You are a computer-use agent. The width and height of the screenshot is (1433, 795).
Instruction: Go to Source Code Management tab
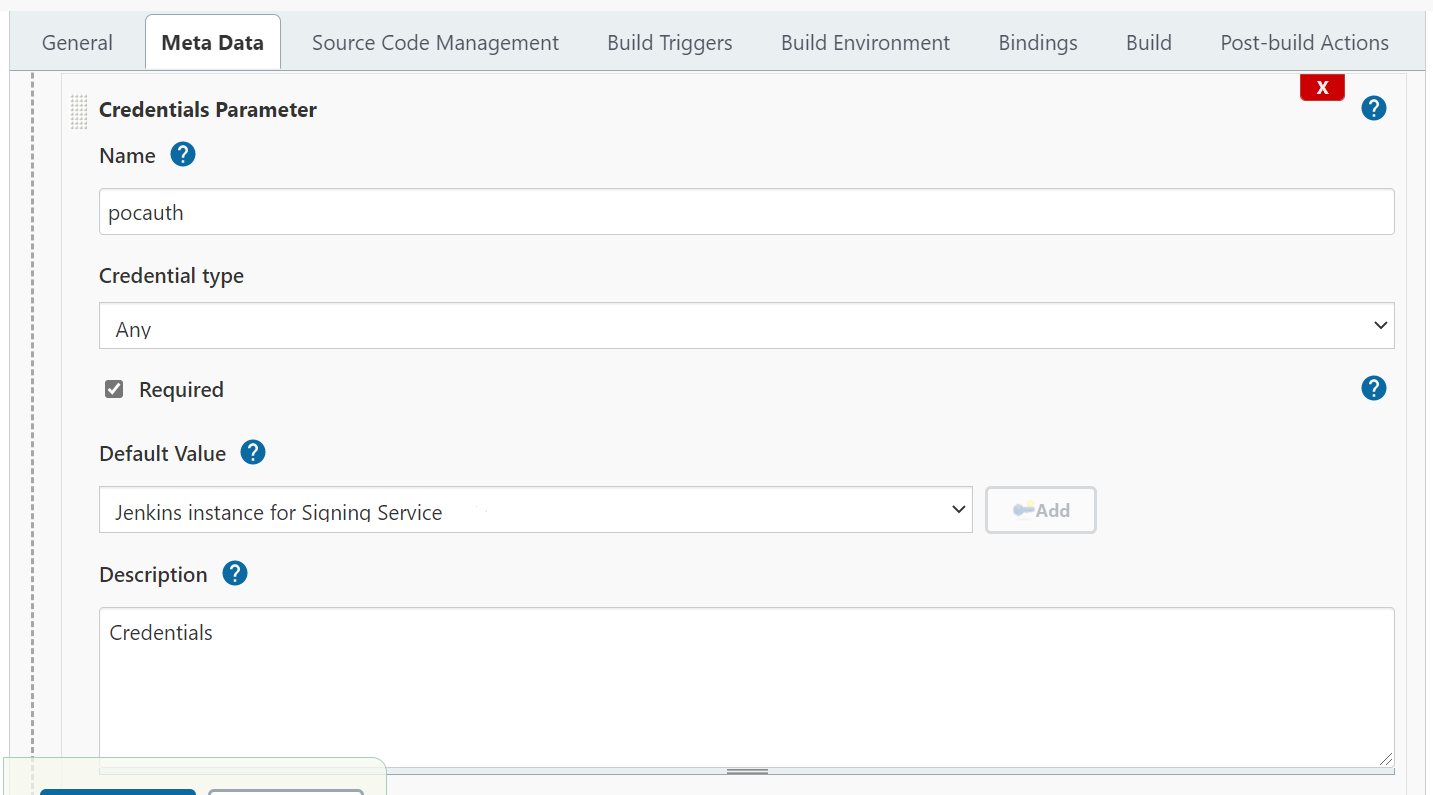click(435, 43)
